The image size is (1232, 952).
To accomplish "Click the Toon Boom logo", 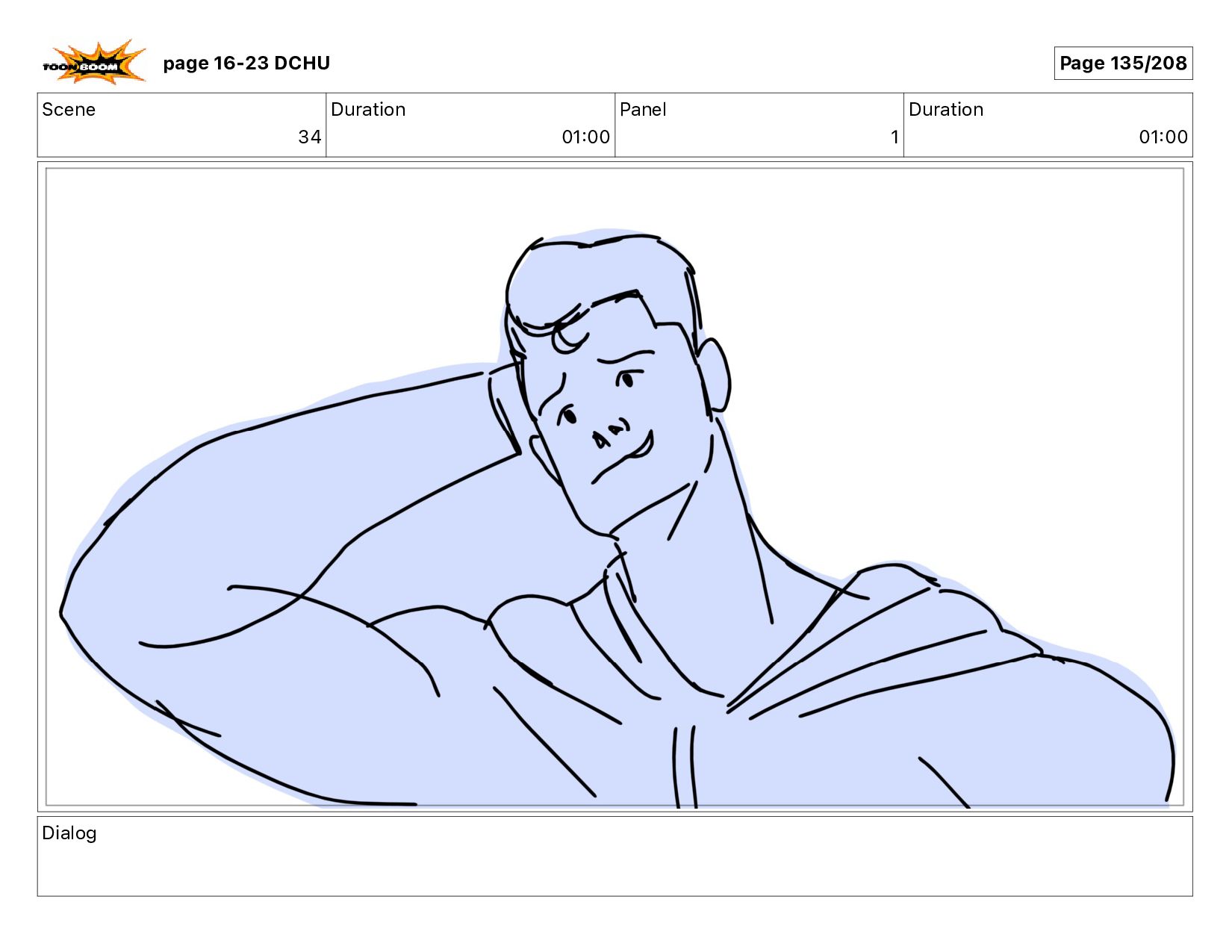I will pos(93,62).
